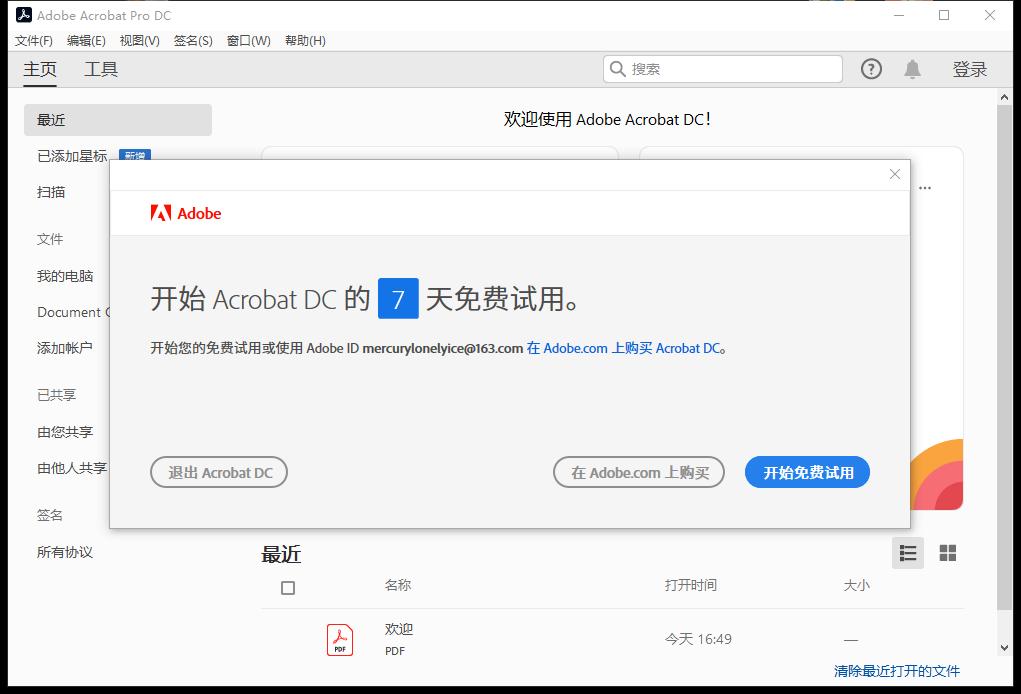Click the Acrobat app icon in title bar
Viewport: 1021px width, 694px height.
pos(23,15)
